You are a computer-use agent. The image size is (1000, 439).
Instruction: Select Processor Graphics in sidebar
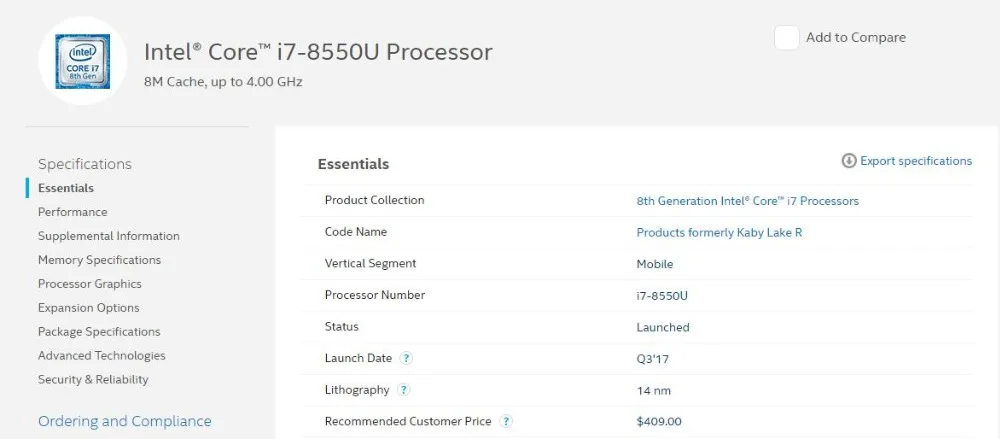[90, 284]
